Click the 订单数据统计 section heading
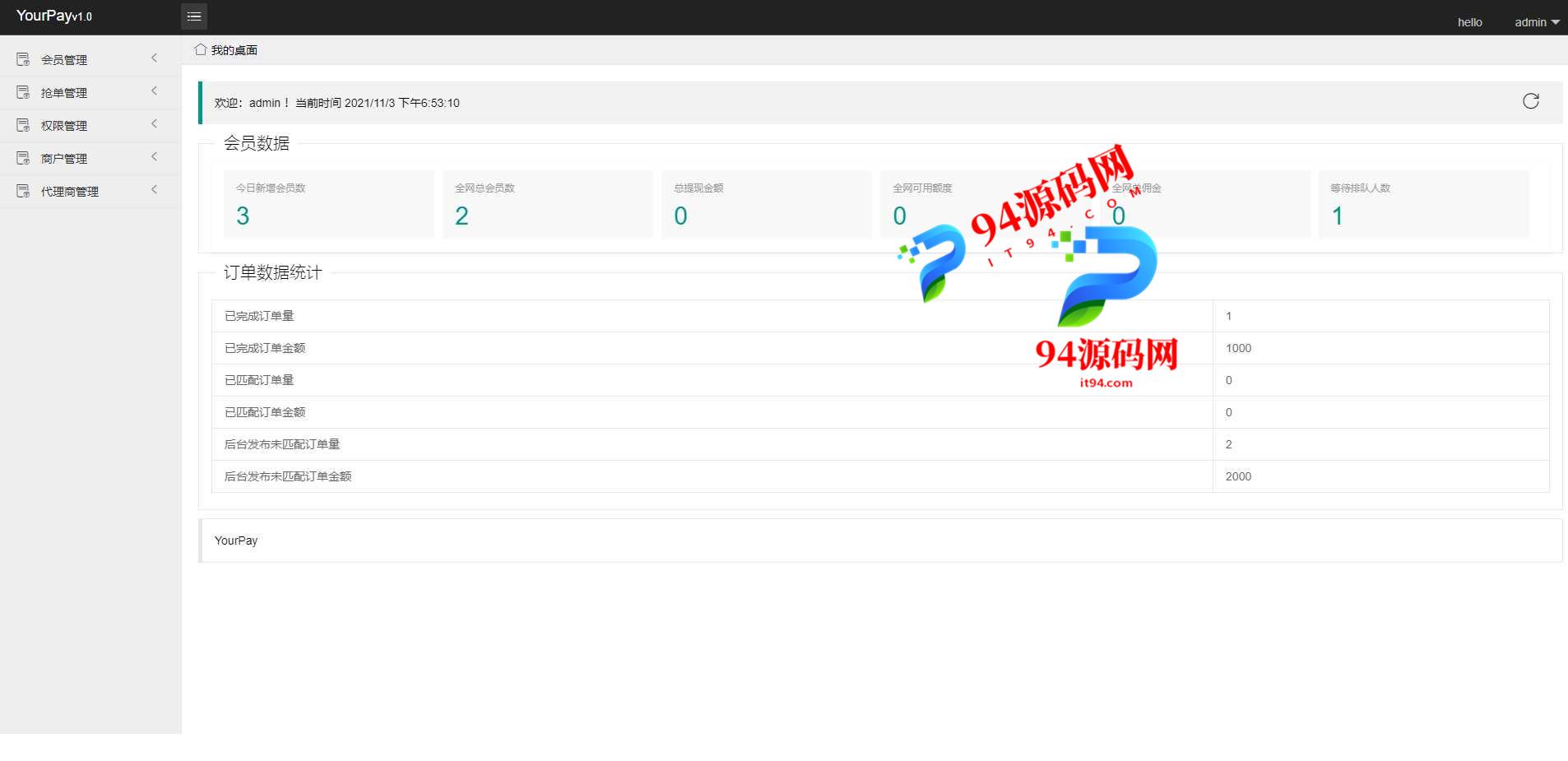 coord(272,272)
